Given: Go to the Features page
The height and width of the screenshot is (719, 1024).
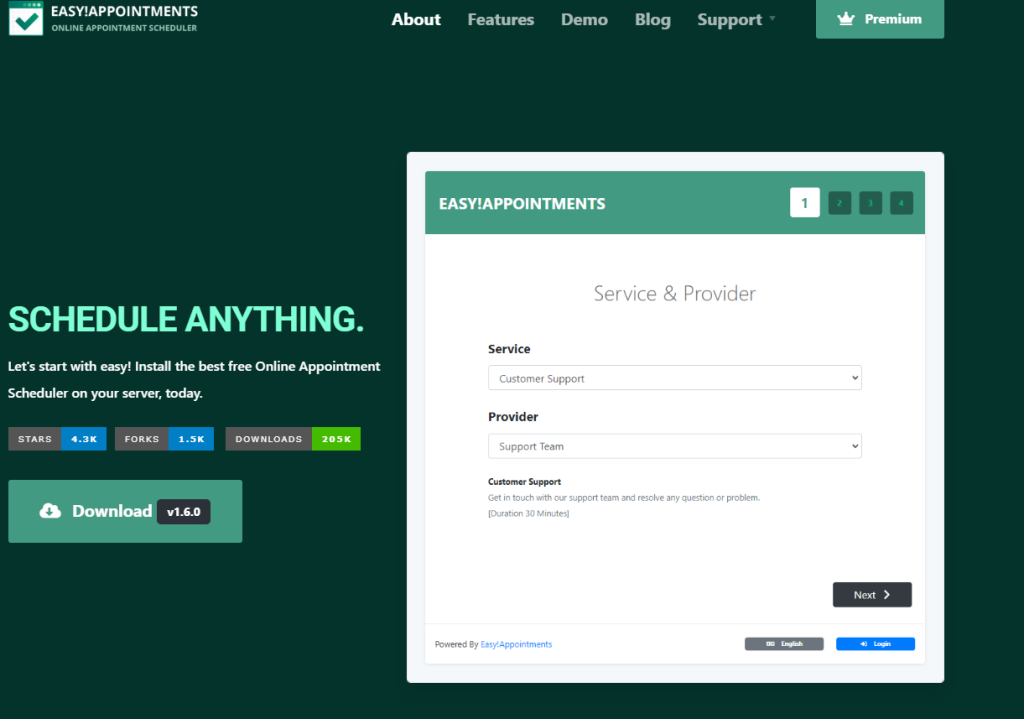Looking at the screenshot, I should pyautogui.click(x=501, y=20).
